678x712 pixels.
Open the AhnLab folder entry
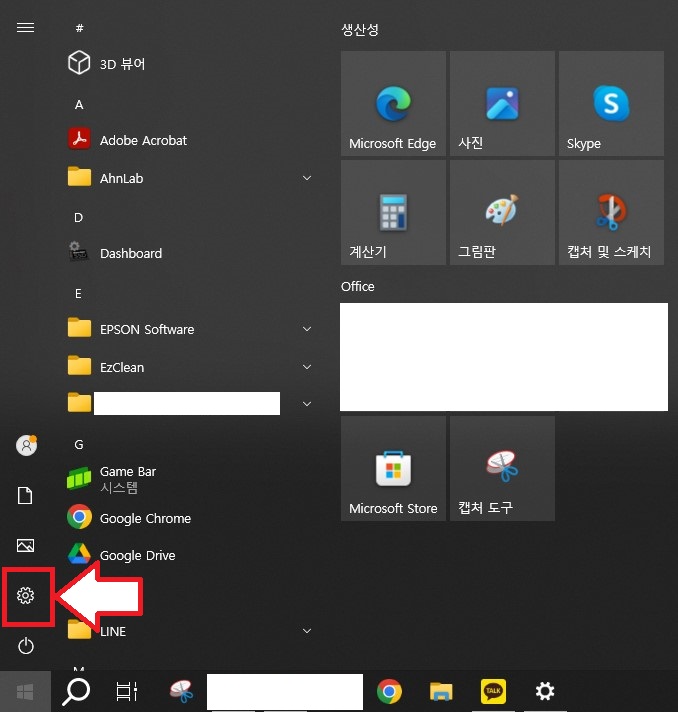pos(190,178)
